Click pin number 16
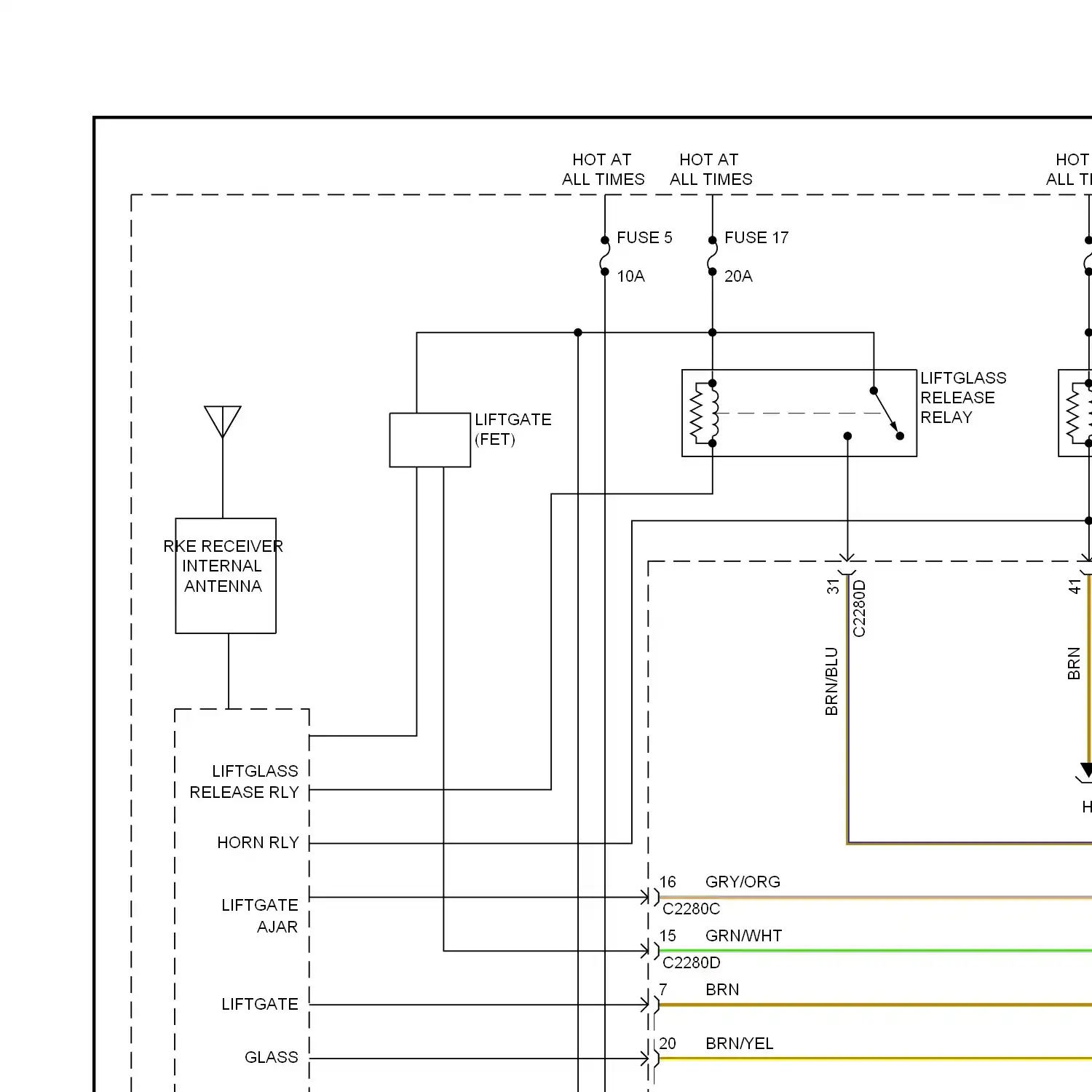Screen dimensions: 1092x1092 [668, 882]
